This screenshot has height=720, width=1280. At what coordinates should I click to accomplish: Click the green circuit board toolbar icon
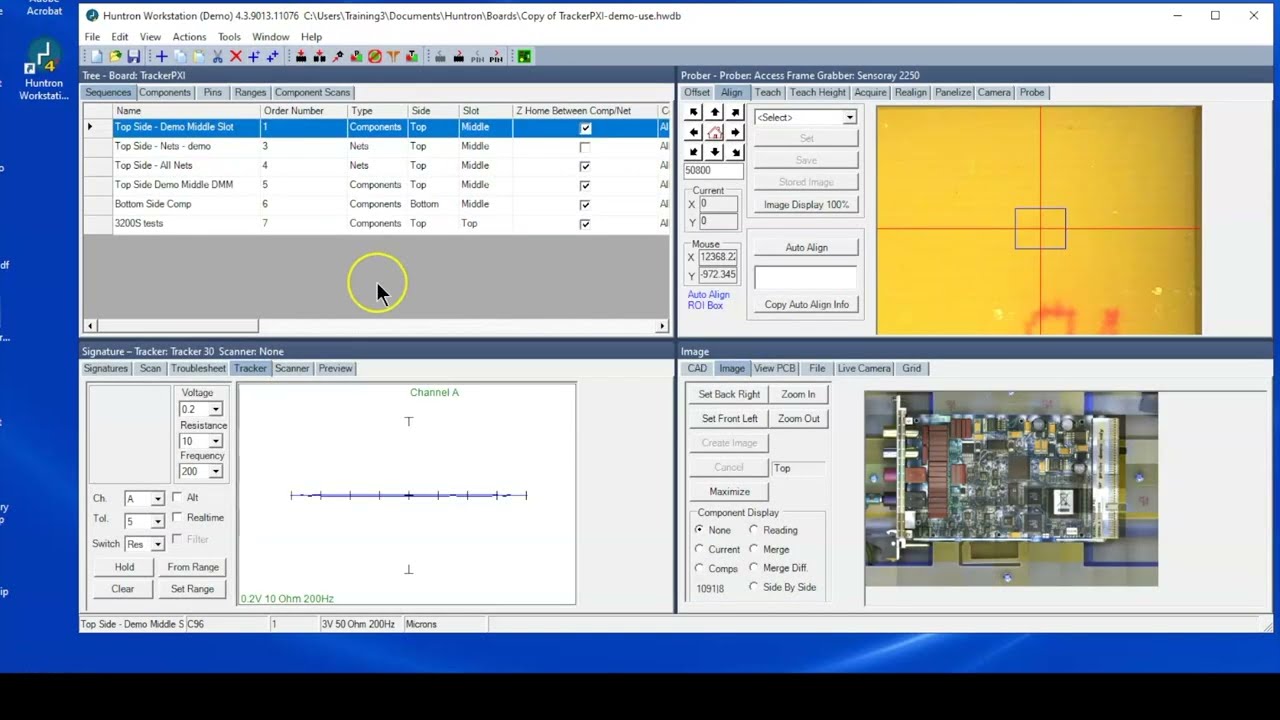(x=524, y=56)
